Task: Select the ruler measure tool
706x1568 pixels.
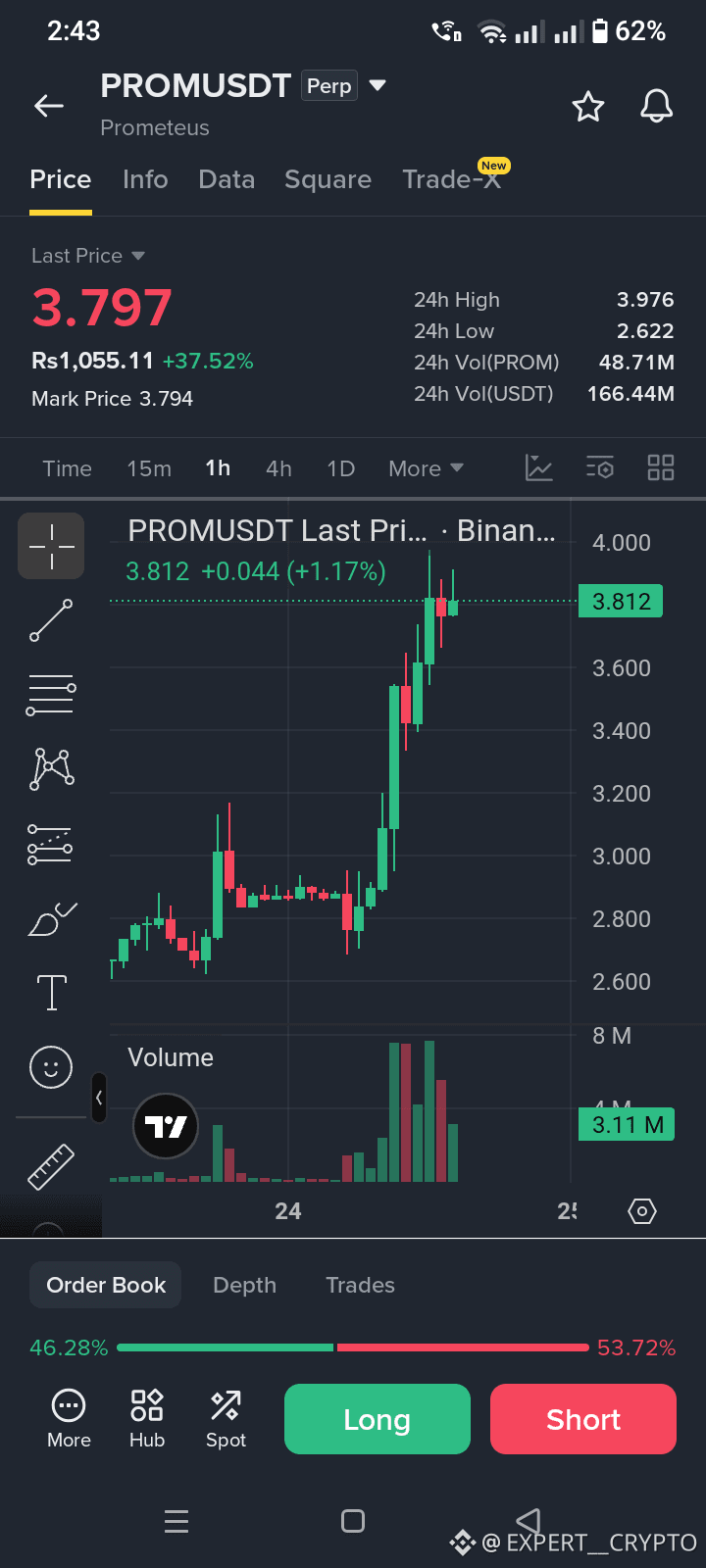Action: tap(51, 1166)
